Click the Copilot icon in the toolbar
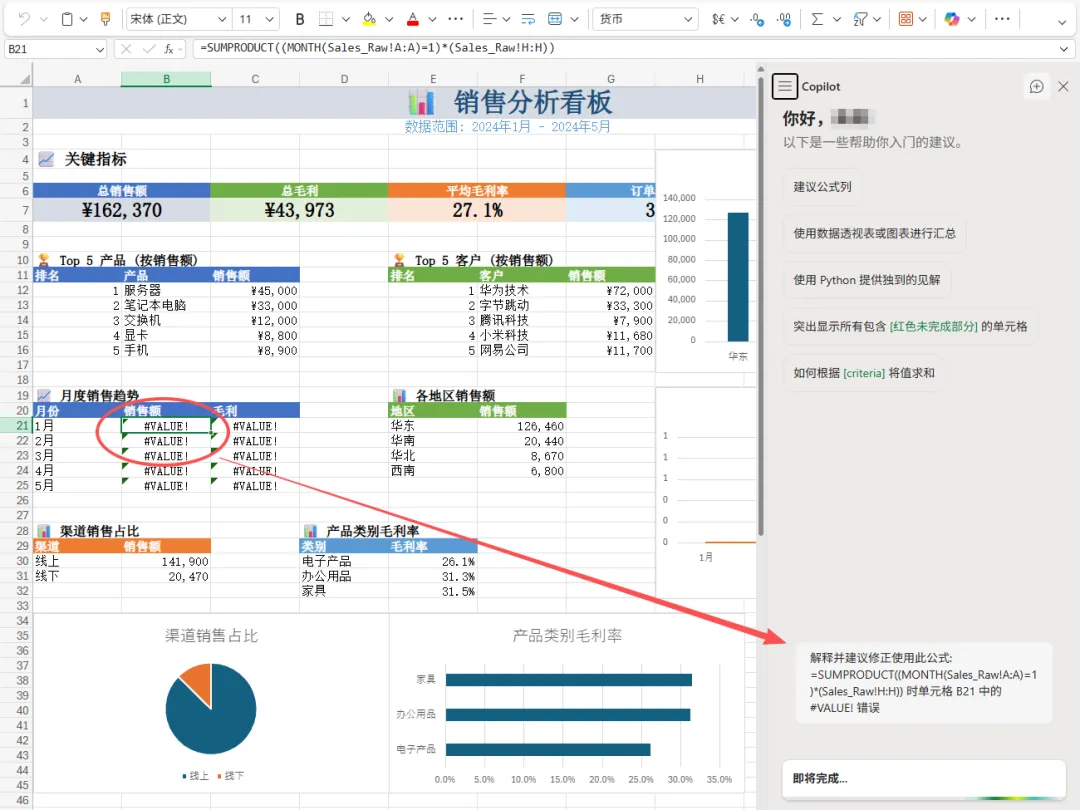The width and height of the screenshot is (1080, 810). pyautogui.click(x=952, y=19)
